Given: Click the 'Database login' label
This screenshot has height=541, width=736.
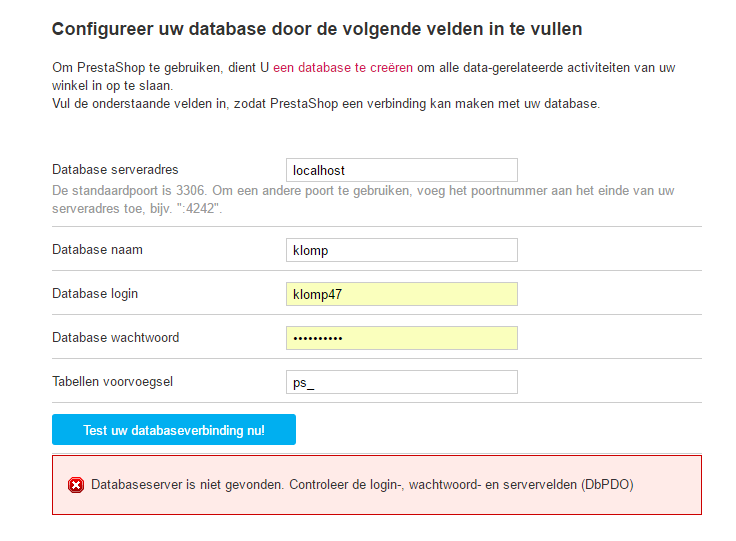Looking at the screenshot, I should pyautogui.click(x=95, y=293).
